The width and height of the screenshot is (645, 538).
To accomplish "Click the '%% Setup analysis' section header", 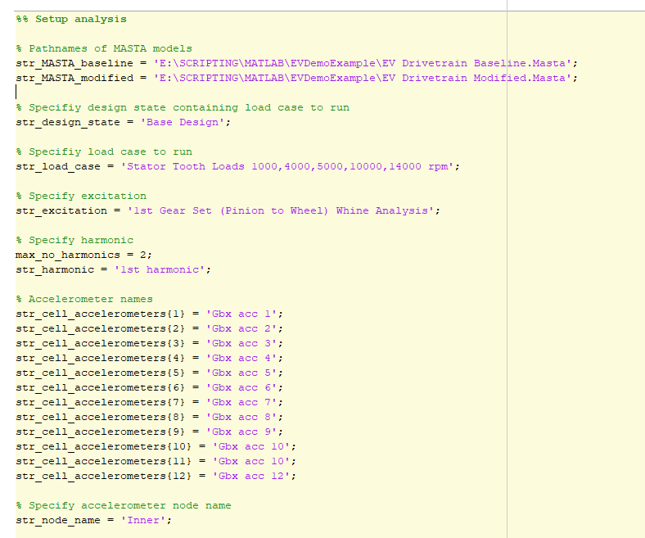I will (x=71, y=19).
